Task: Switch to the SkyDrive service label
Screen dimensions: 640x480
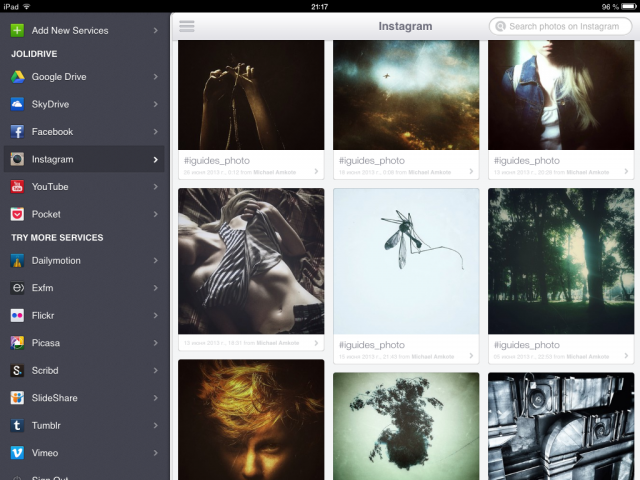Action: 51,104
